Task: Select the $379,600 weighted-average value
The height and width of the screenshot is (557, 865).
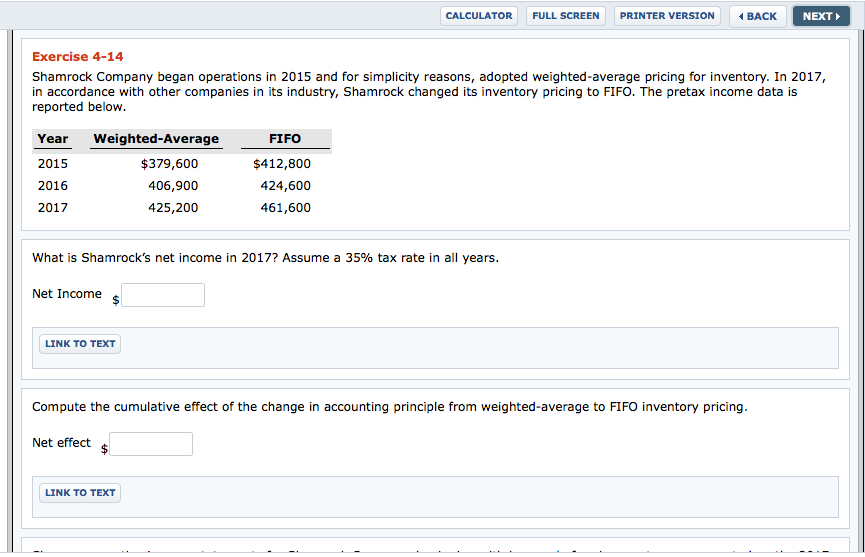Action: tap(169, 164)
